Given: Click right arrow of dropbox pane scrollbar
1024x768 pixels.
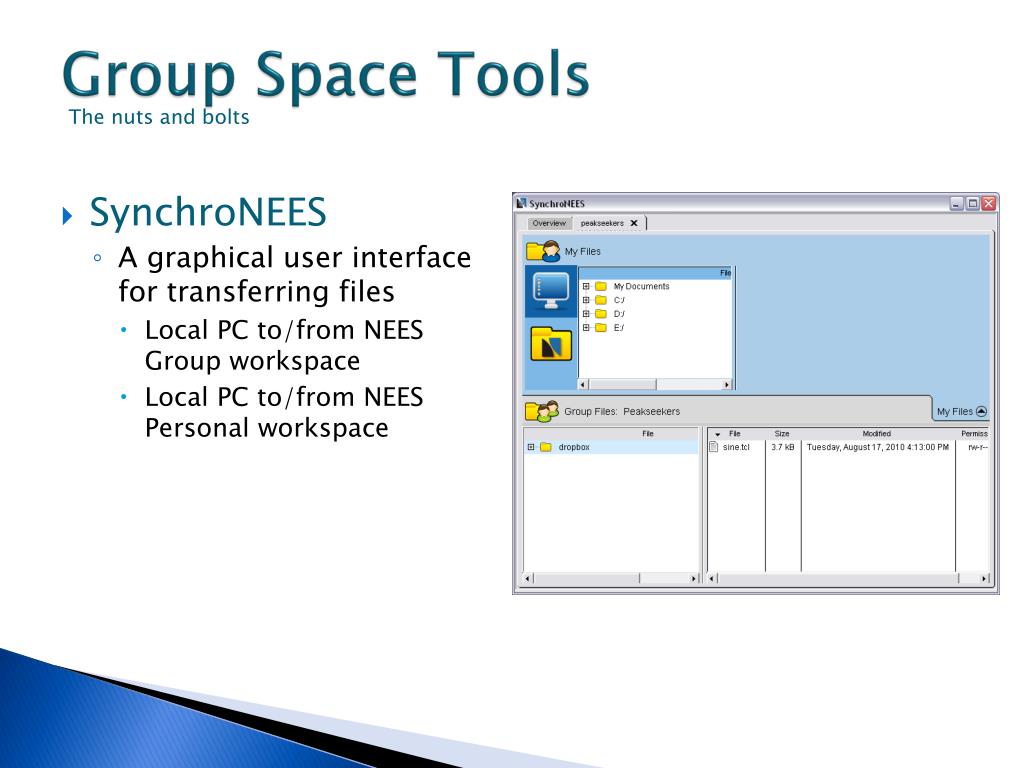Looking at the screenshot, I should [x=694, y=578].
